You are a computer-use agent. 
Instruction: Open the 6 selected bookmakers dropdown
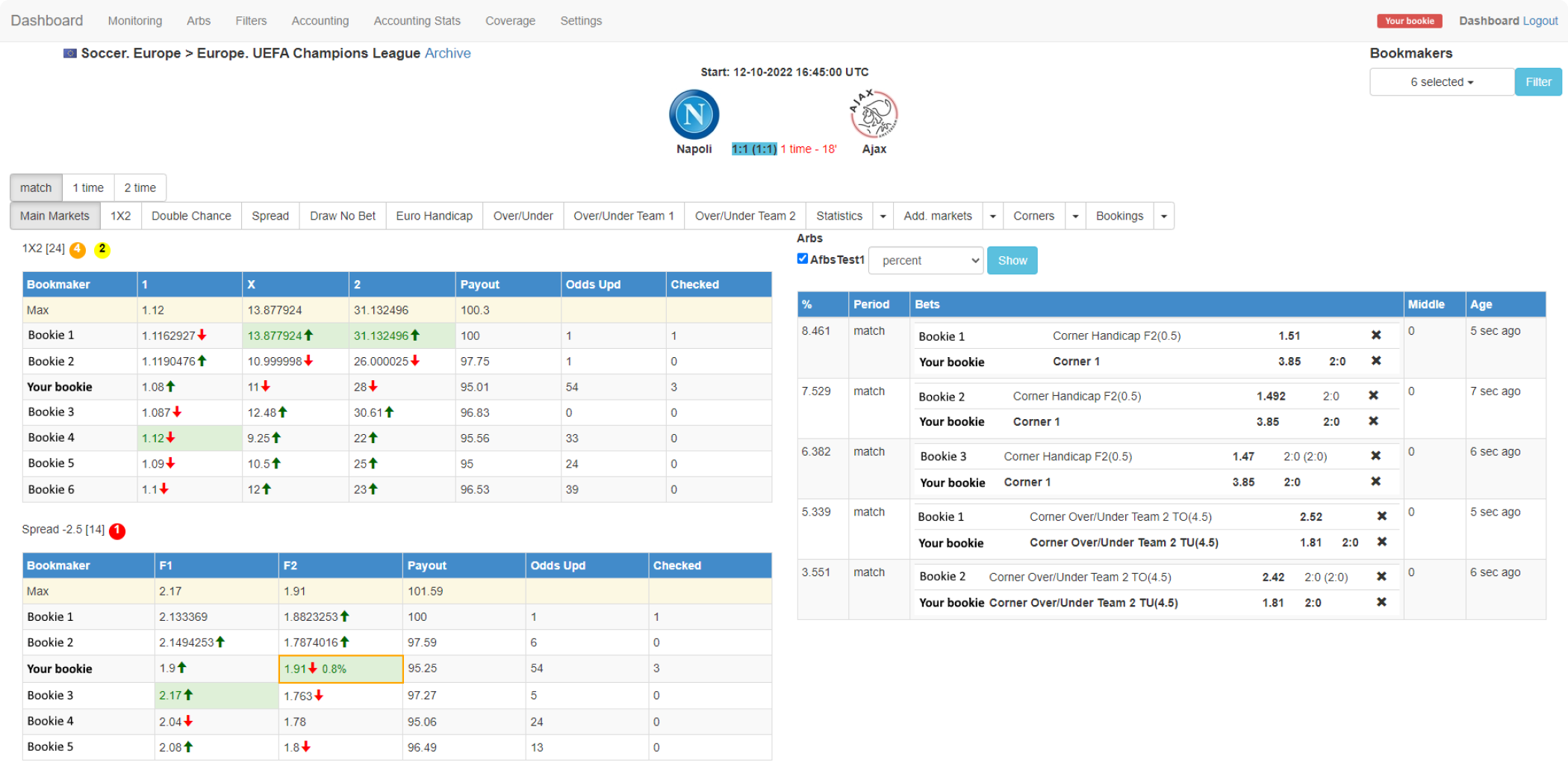coord(1441,82)
